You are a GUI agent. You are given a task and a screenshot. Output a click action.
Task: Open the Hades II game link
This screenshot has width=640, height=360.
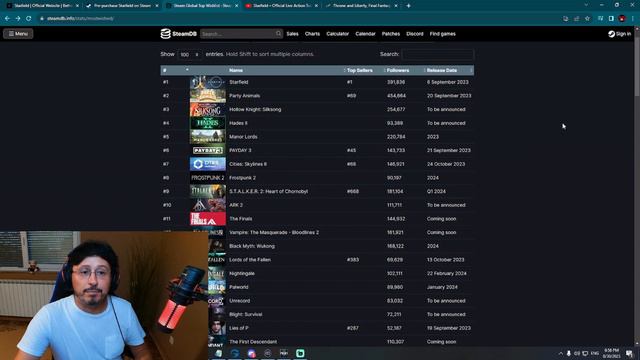[x=238, y=123]
